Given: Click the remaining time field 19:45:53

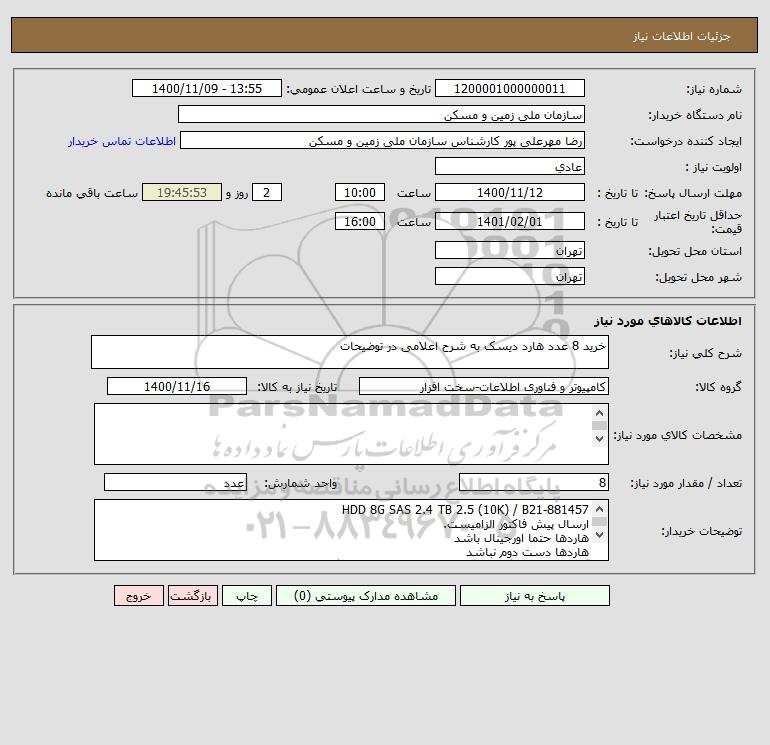Looking at the screenshot, I should (182, 193).
